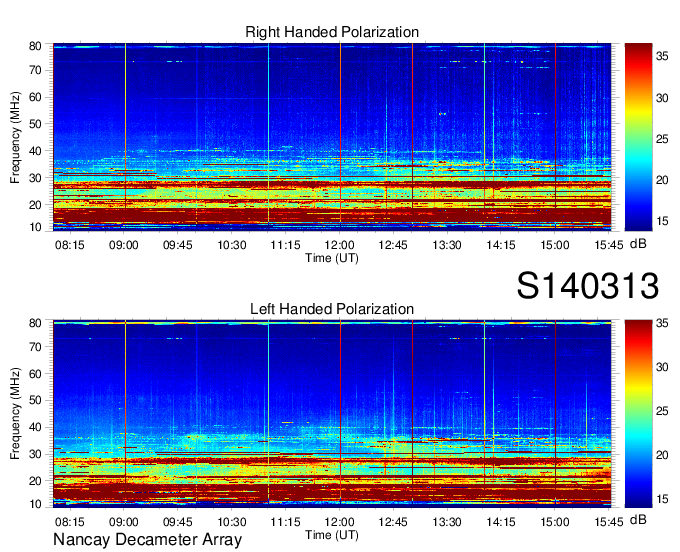
Task: Click the top plot's 'Frequency (MHz)' axis label
Action: click(15, 137)
